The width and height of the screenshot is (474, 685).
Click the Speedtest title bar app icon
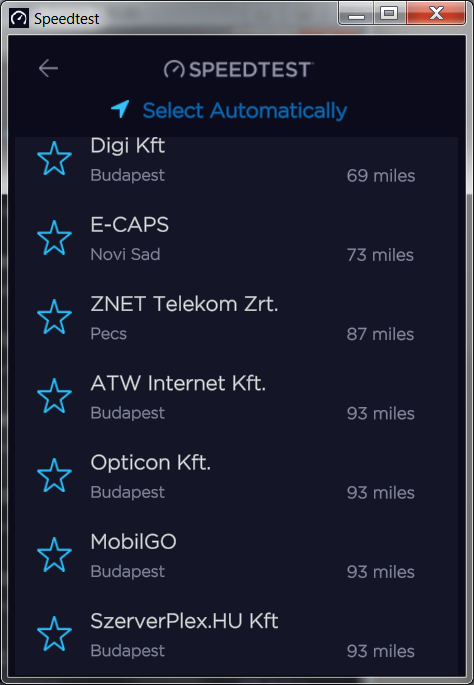click(x=19, y=18)
